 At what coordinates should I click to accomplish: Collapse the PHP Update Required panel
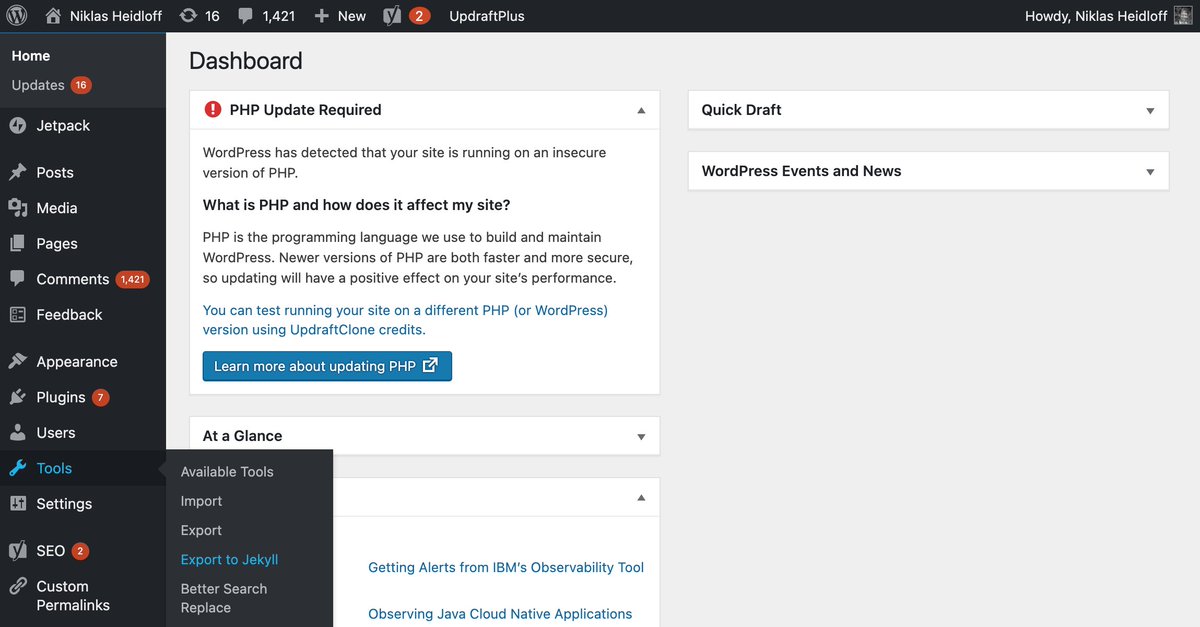tap(641, 110)
